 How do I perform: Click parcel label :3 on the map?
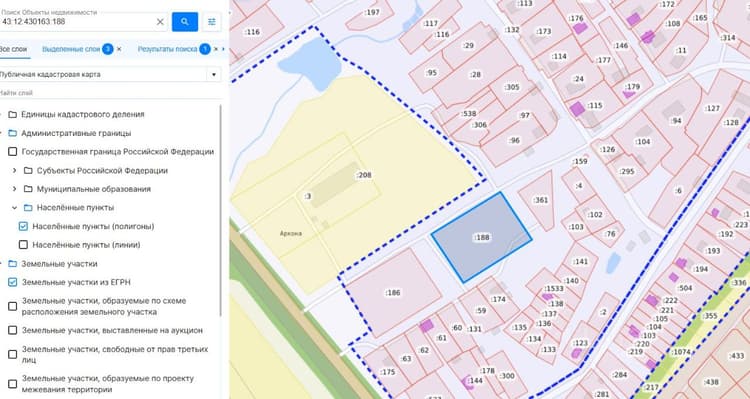point(308,196)
